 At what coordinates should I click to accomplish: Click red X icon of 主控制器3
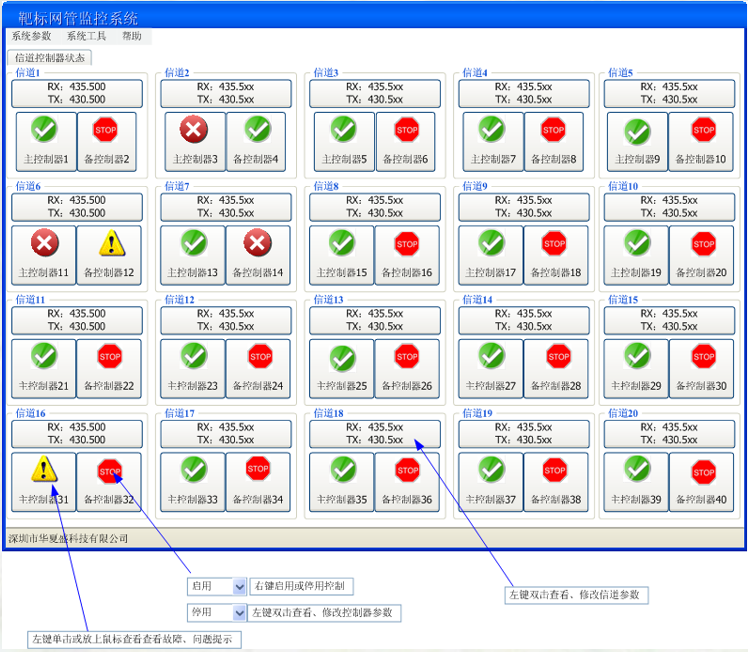194,129
